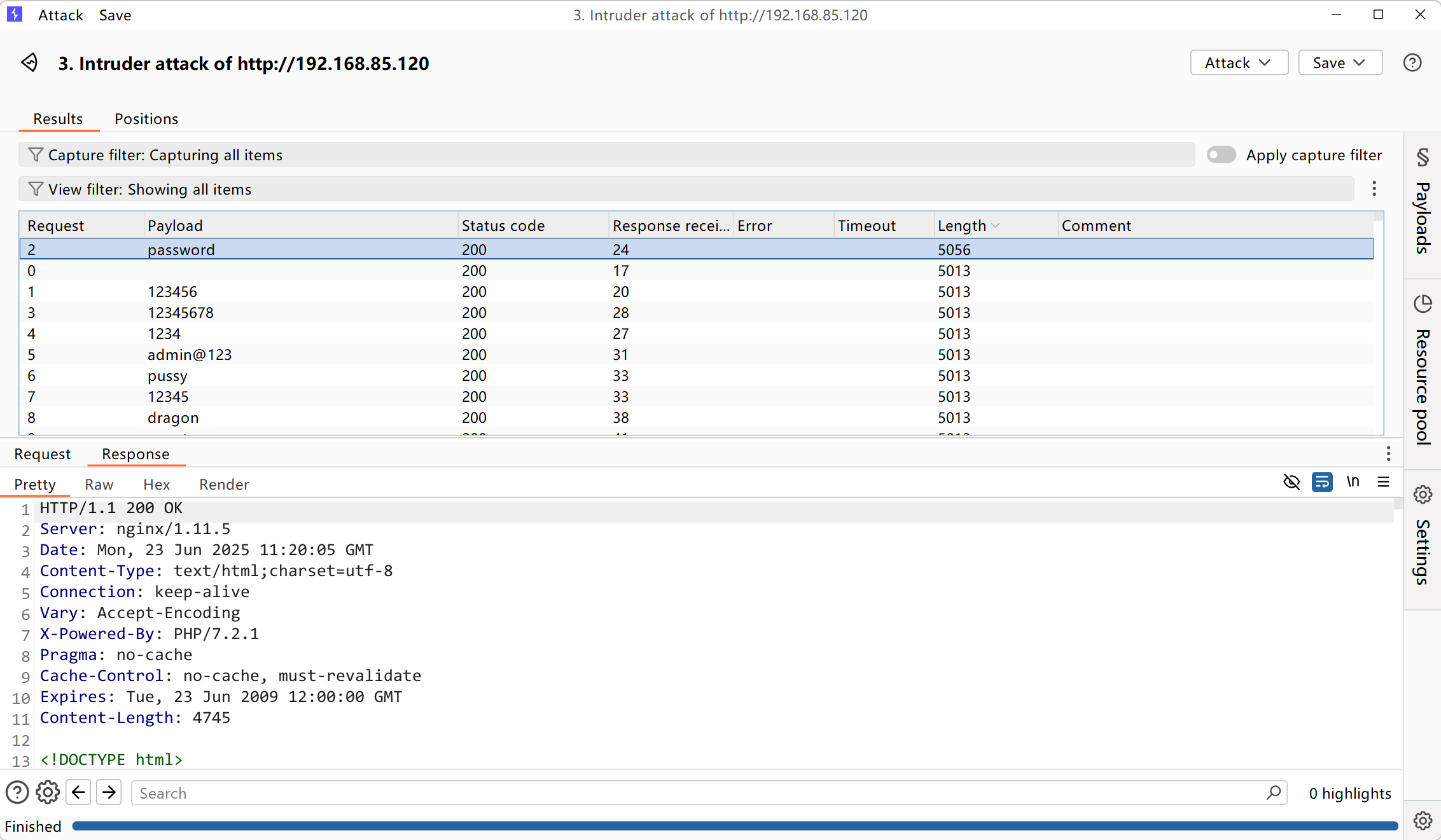Expand the Save dropdown button
1441x840 pixels.
[x=1340, y=63]
